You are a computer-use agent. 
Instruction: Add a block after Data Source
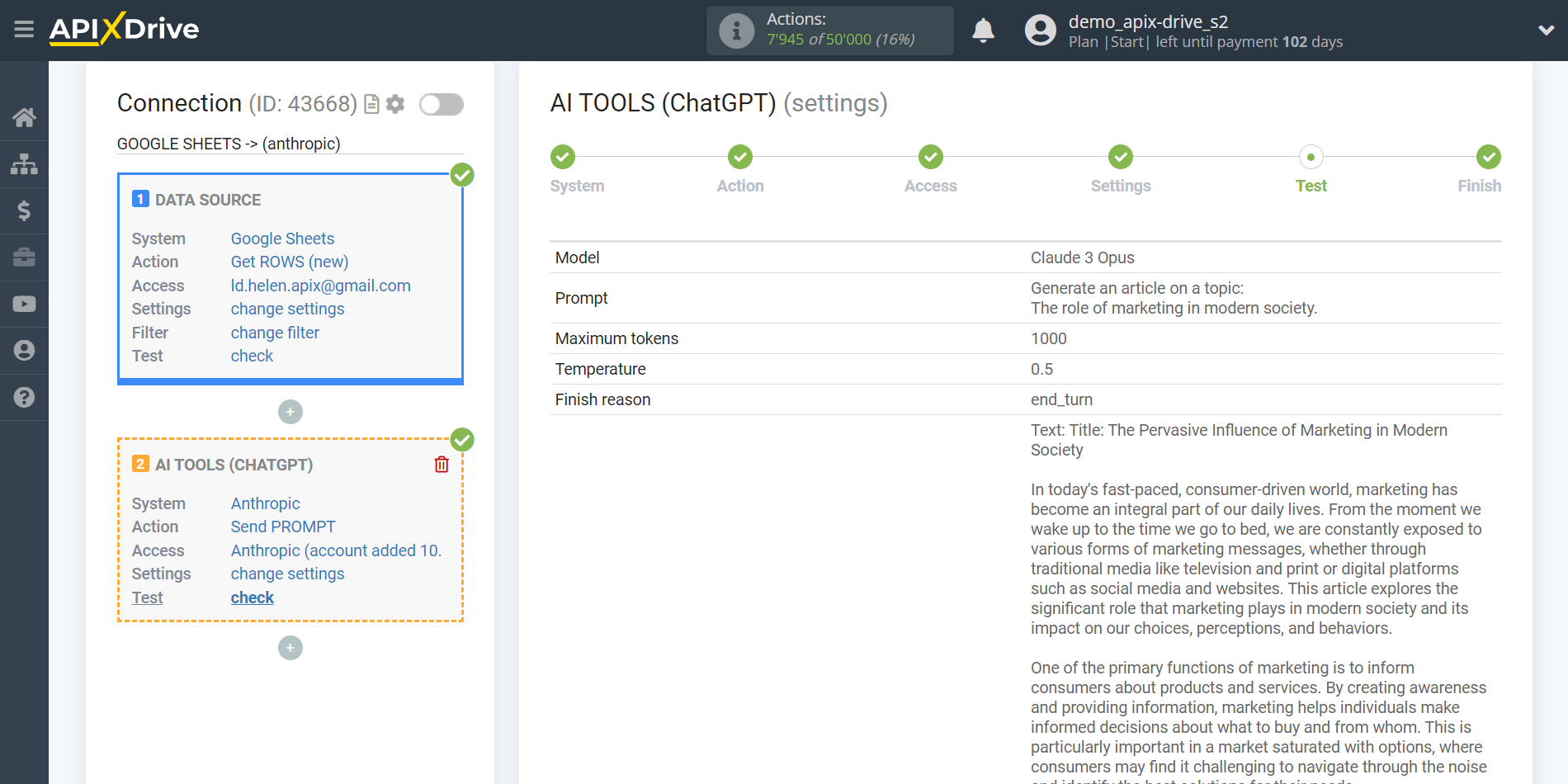[x=290, y=412]
